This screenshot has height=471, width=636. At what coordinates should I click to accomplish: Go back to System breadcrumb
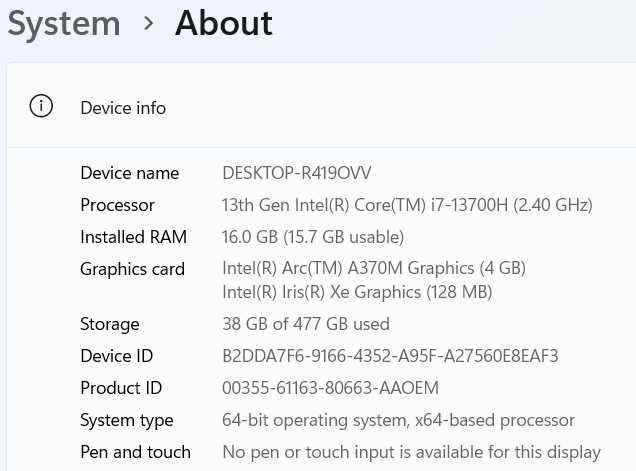click(x=64, y=24)
